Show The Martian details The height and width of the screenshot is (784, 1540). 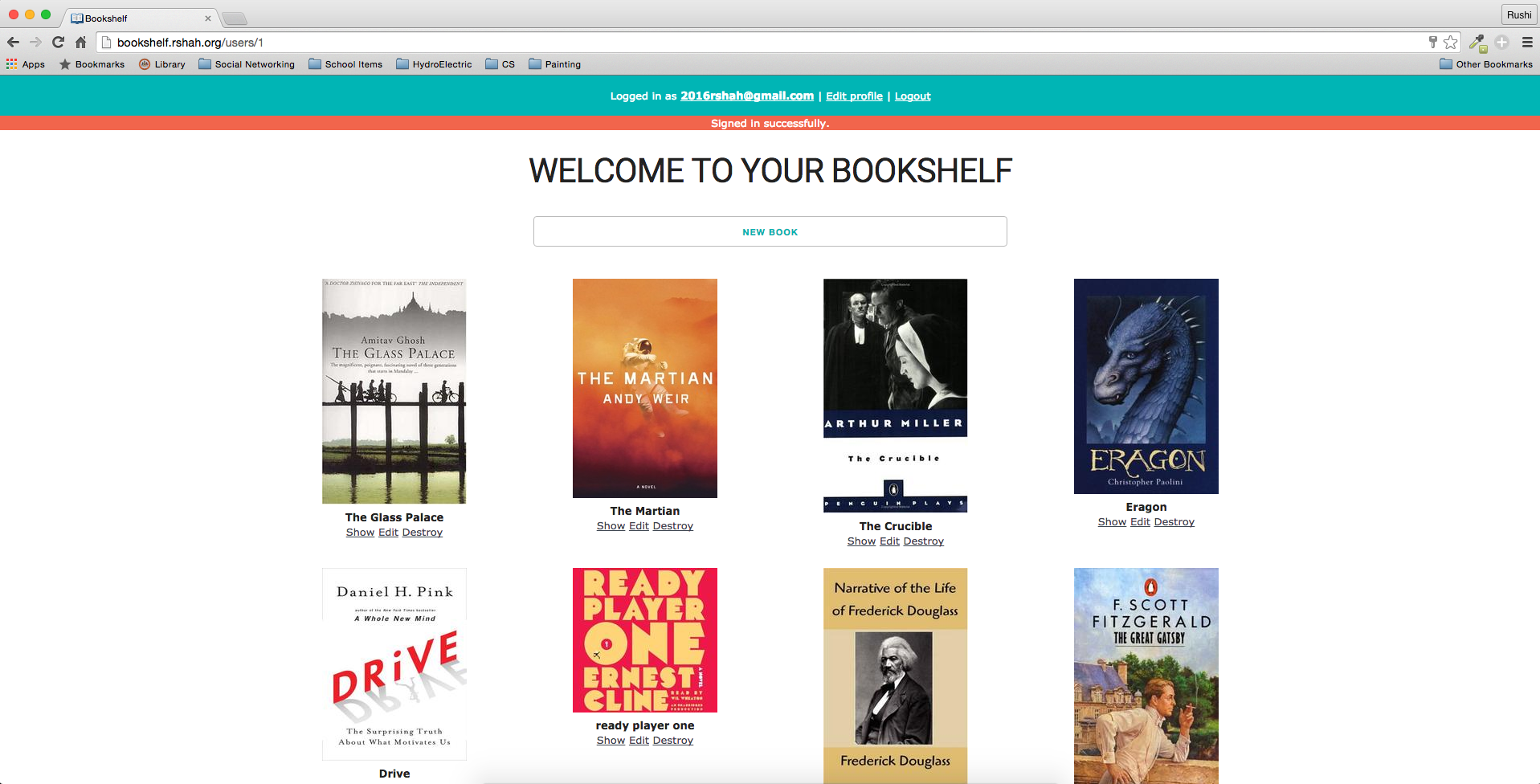tap(611, 526)
